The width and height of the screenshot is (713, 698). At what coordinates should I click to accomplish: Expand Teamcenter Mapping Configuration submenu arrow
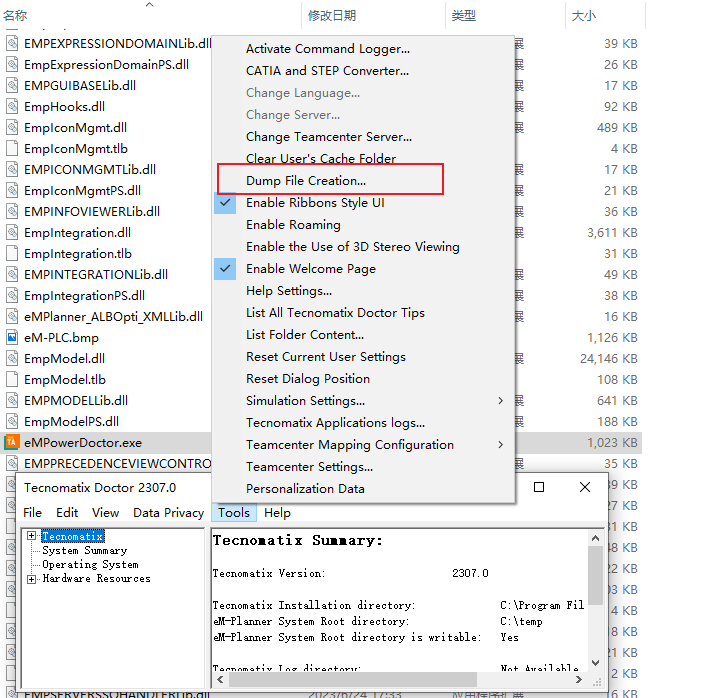click(x=500, y=445)
